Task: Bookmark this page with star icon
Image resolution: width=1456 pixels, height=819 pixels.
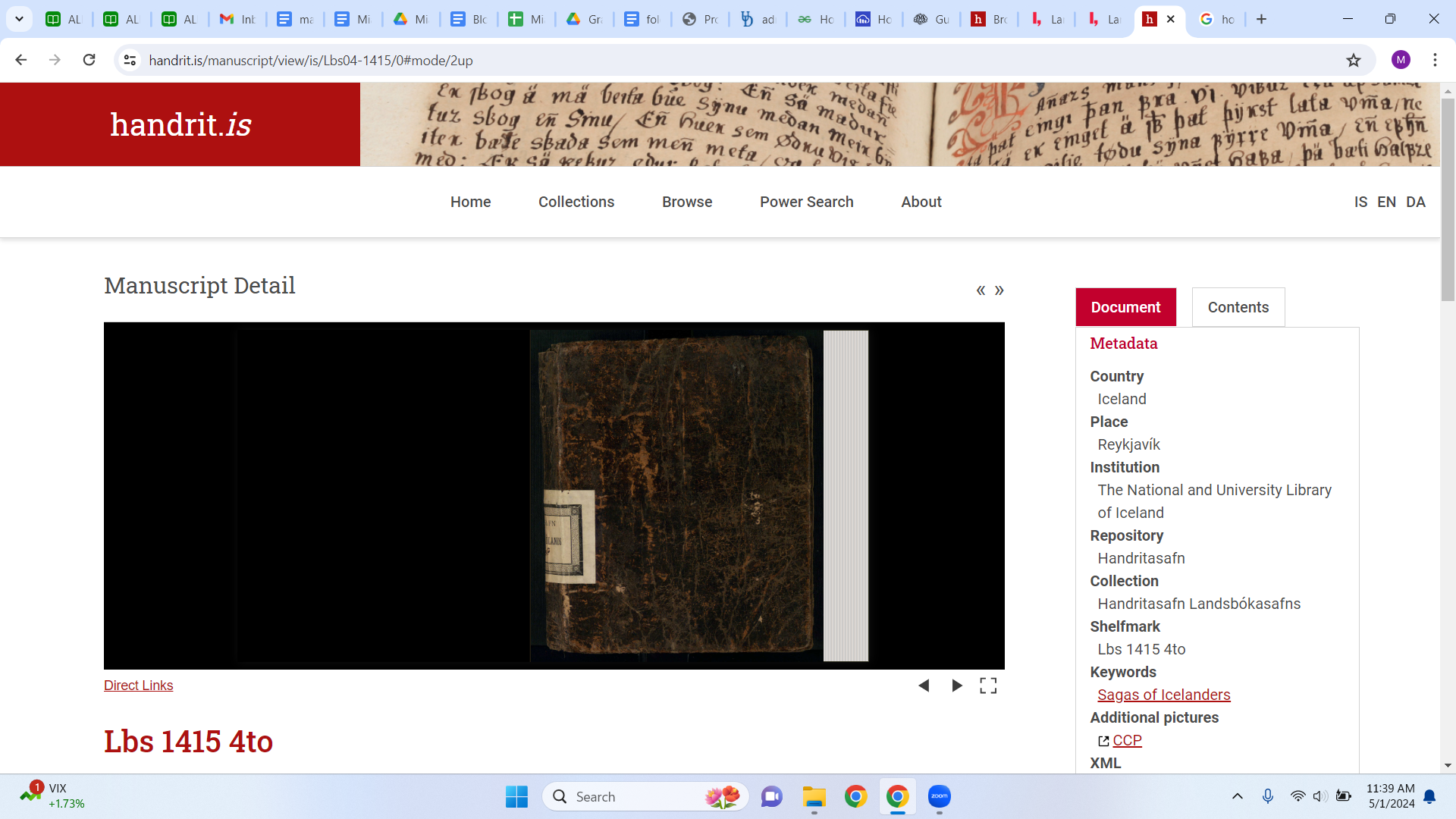Action: [x=1353, y=60]
